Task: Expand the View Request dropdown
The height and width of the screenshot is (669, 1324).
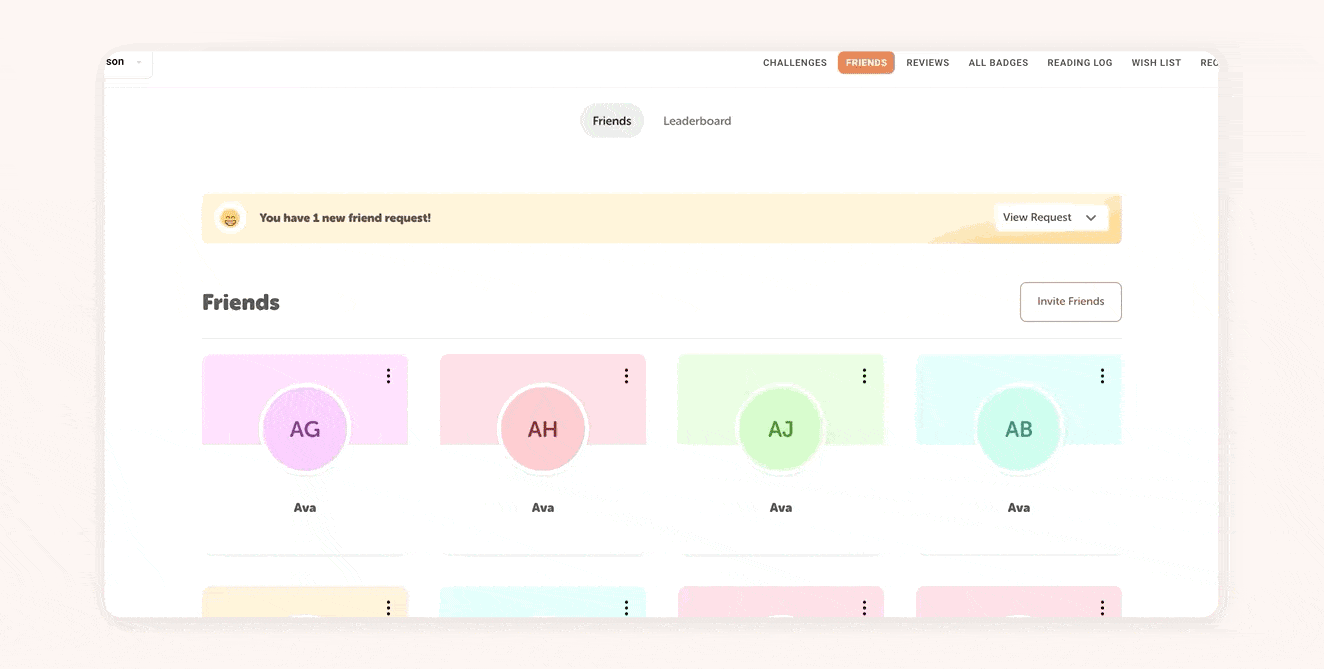Action: click(1051, 217)
